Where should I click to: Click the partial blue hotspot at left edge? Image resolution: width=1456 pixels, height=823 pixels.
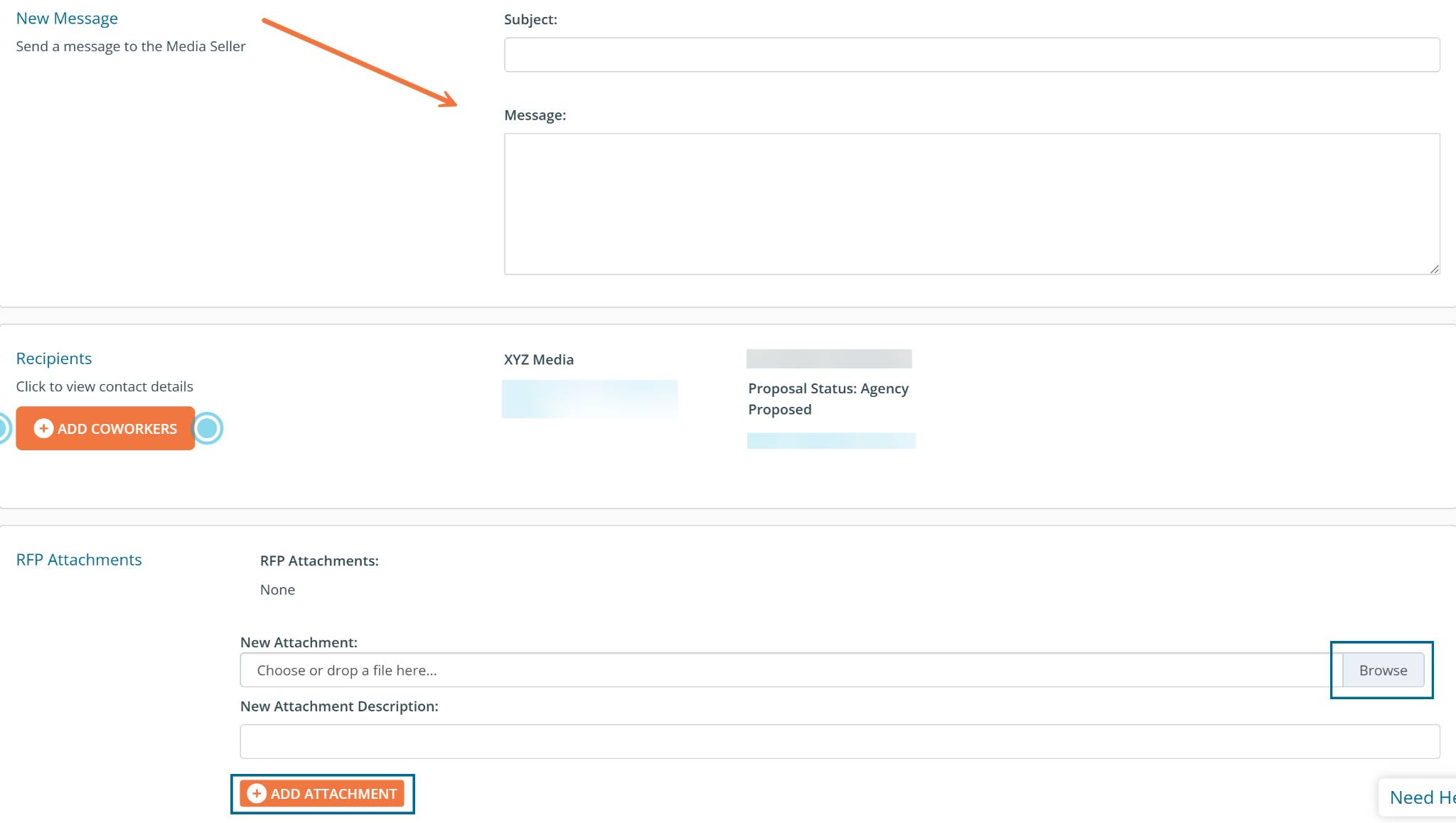[x=3, y=428]
